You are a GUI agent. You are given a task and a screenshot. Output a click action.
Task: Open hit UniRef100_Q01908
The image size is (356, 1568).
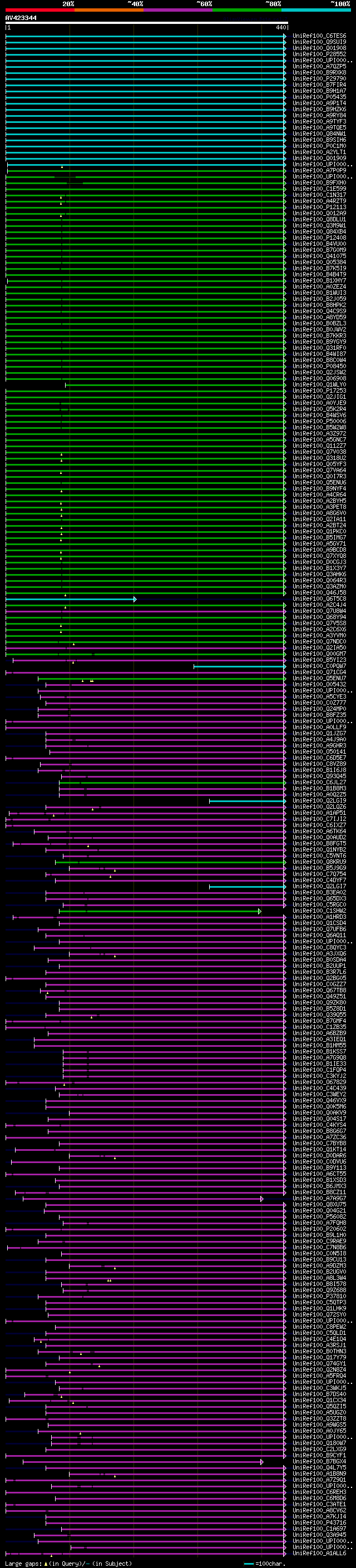[x=319, y=48]
